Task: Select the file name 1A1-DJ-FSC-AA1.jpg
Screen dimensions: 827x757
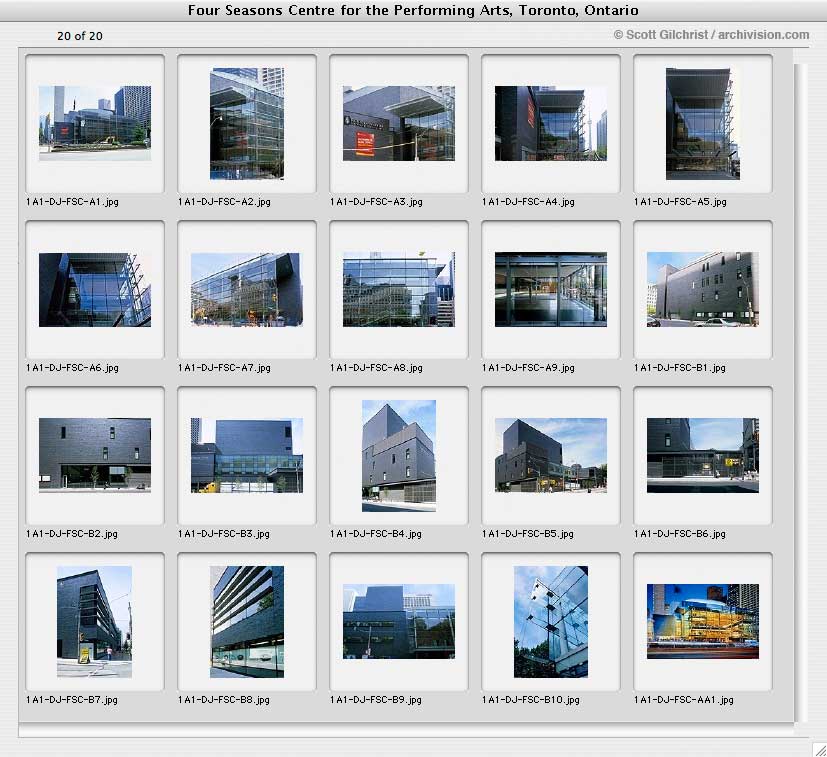Action: pos(684,700)
